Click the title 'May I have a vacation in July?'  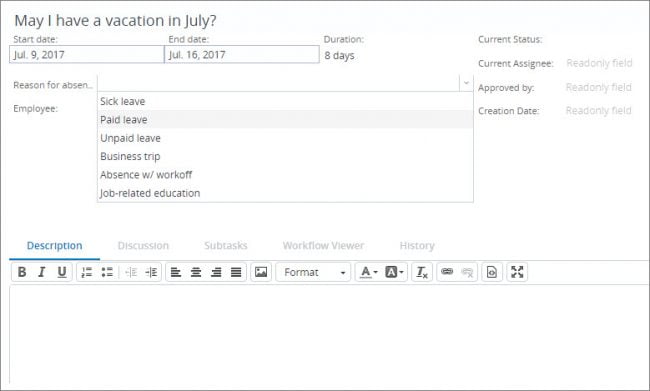(115, 20)
